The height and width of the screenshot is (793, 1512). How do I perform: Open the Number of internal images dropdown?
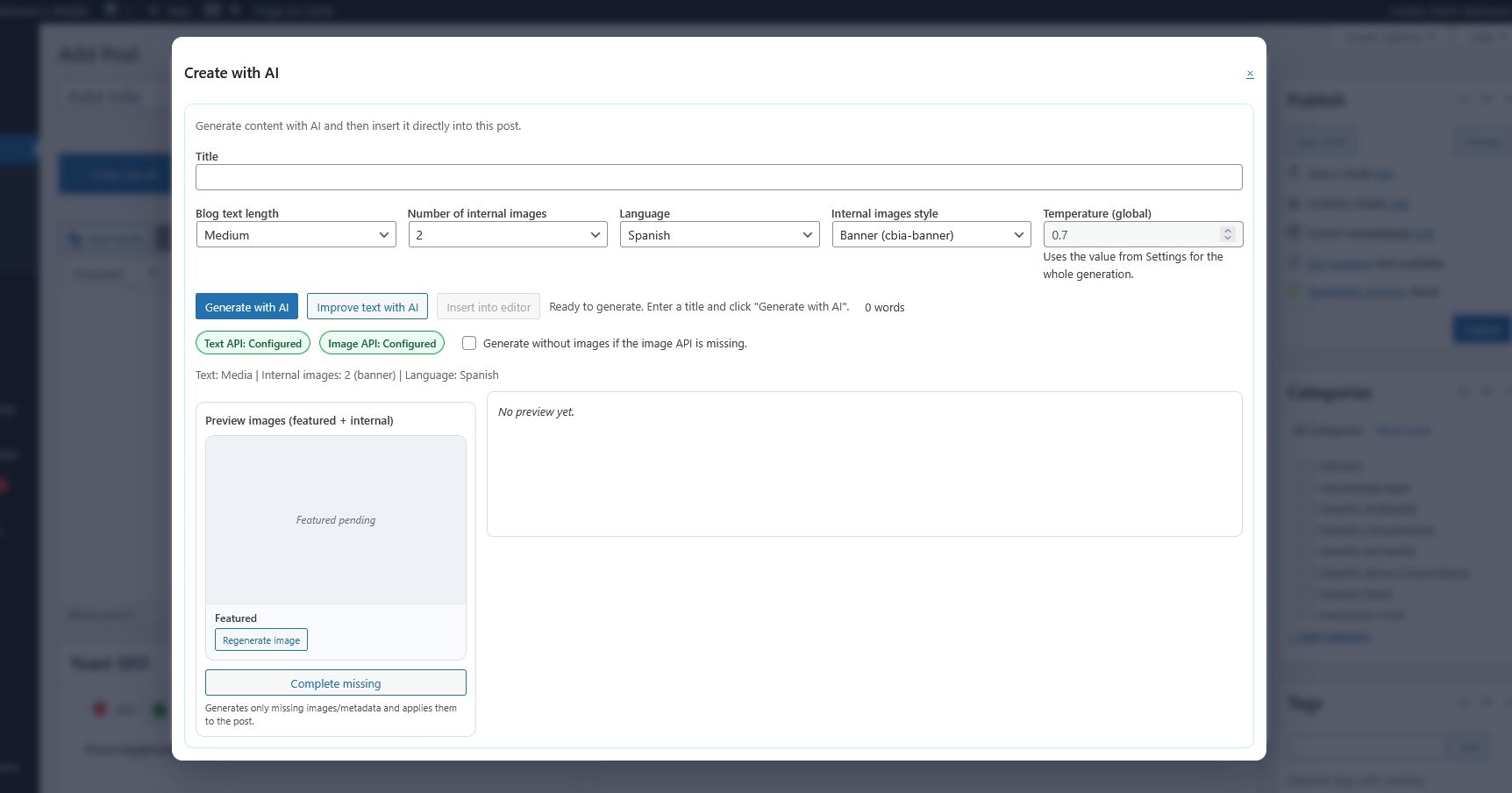(507, 234)
